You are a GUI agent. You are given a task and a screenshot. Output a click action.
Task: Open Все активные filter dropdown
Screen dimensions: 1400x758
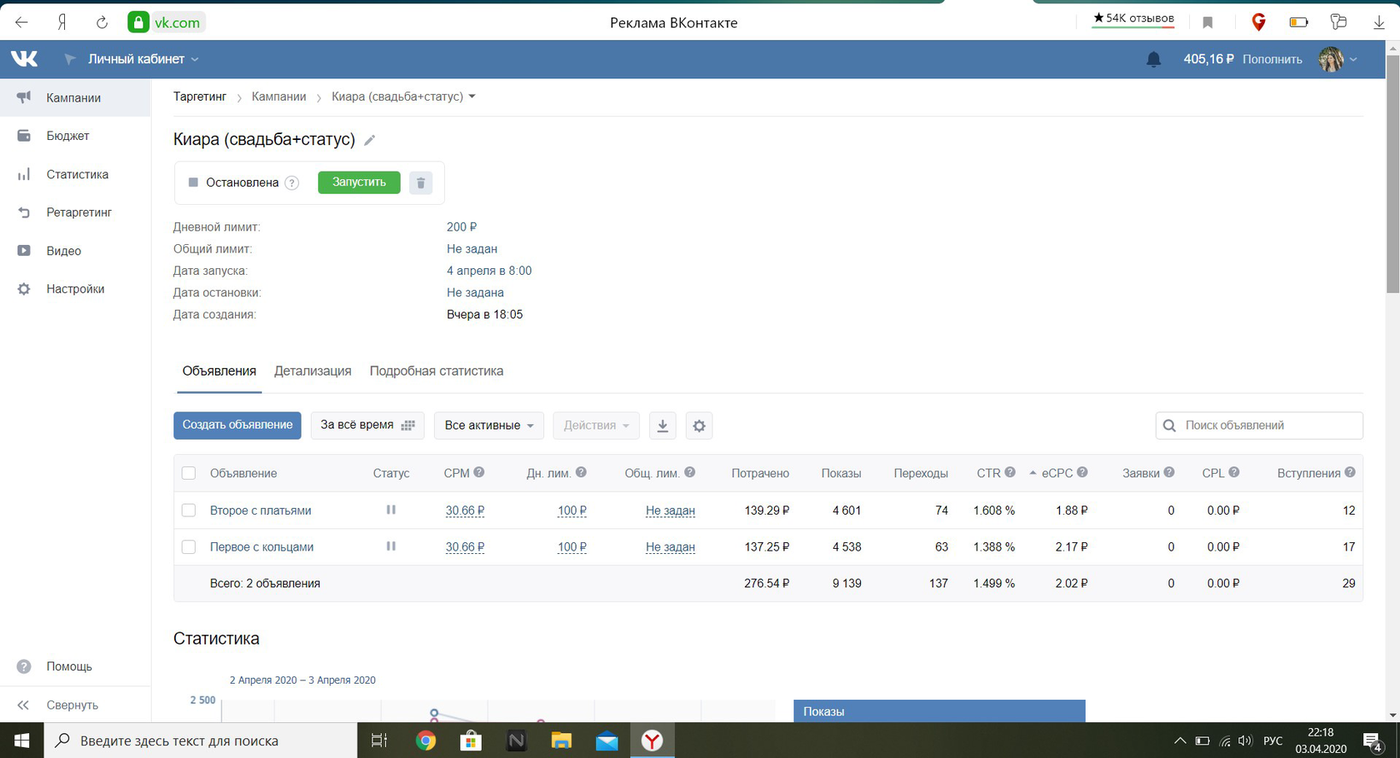click(489, 425)
